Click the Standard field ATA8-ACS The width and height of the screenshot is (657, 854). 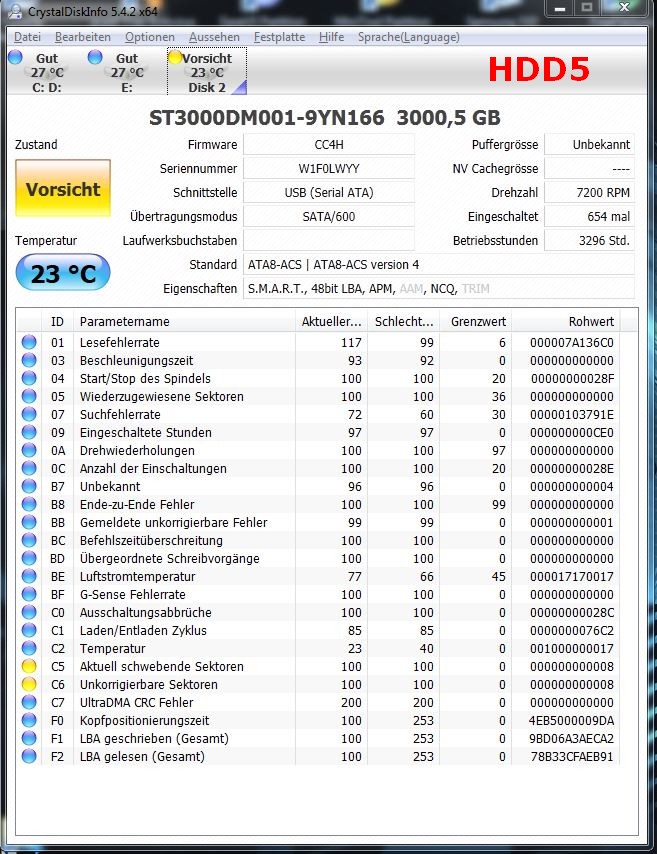439,265
